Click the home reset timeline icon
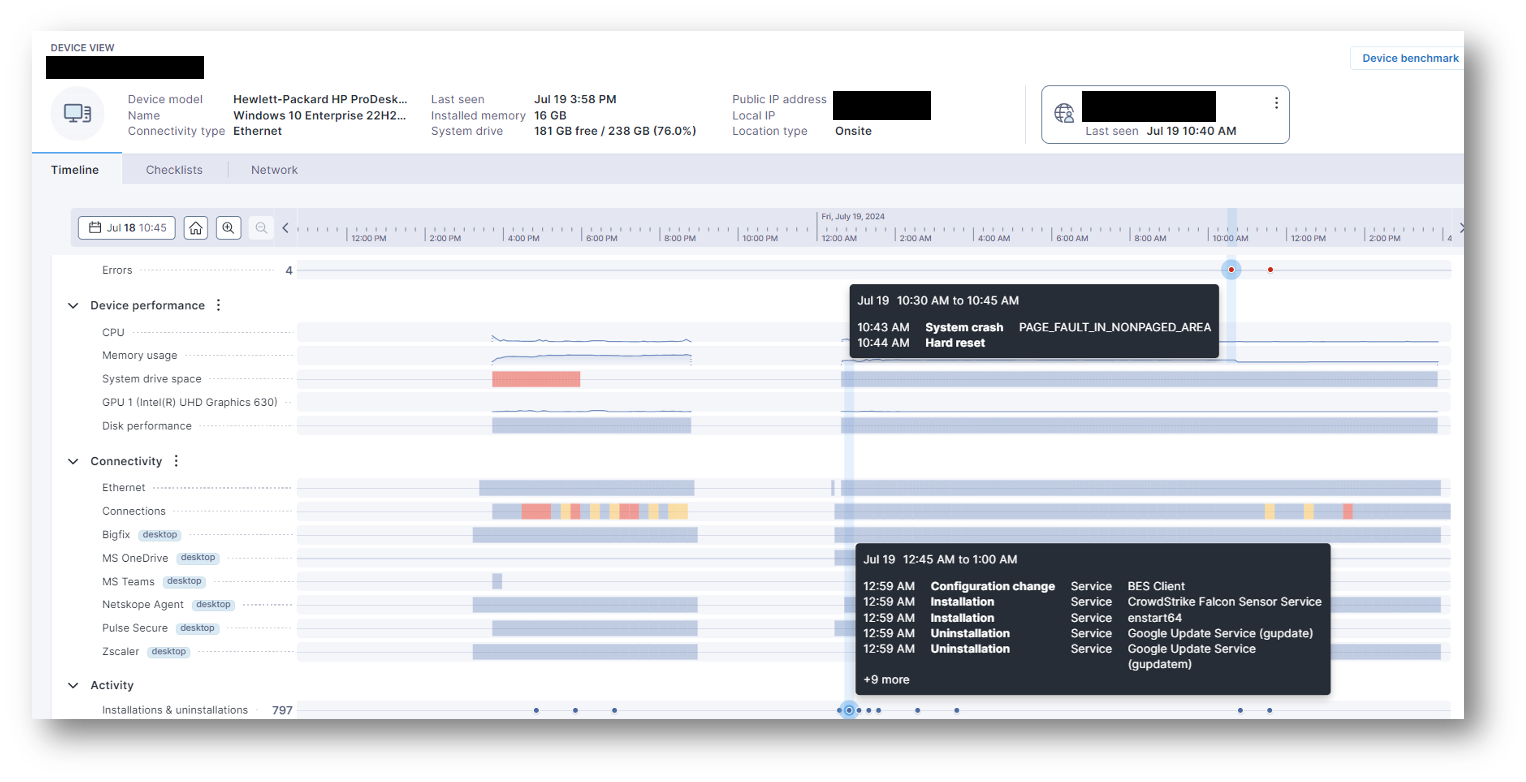This screenshot has width=1526, height=782. tap(197, 228)
